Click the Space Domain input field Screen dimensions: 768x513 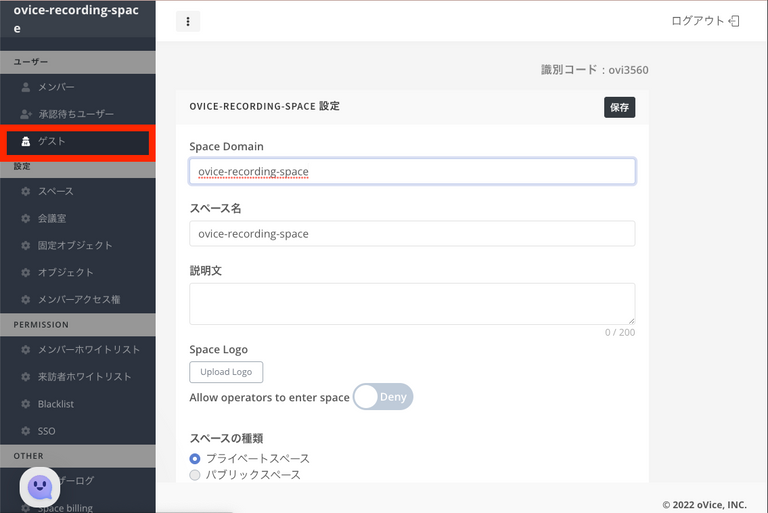(x=412, y=171)
